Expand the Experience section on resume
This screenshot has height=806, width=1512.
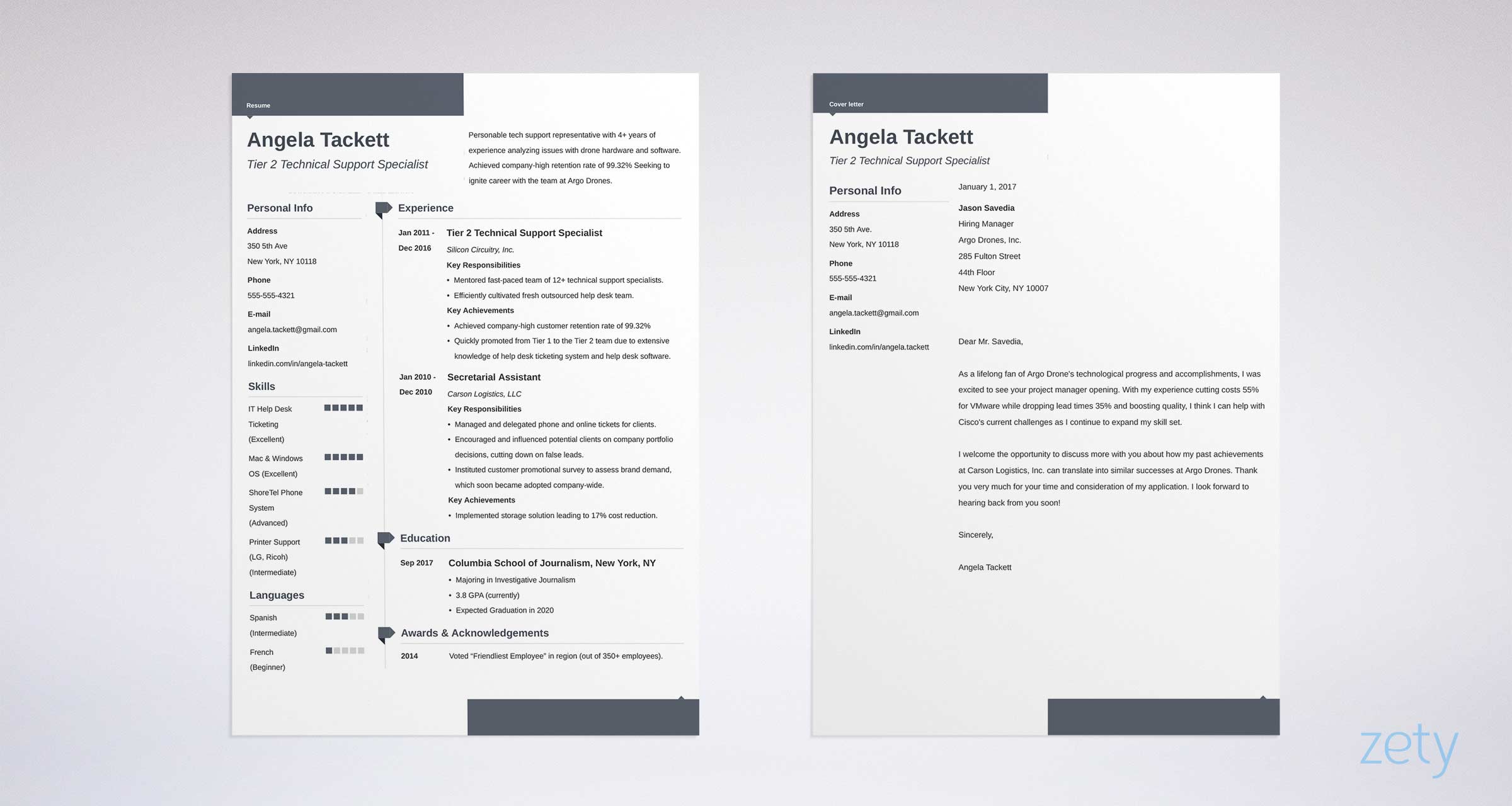coord(383,208)
